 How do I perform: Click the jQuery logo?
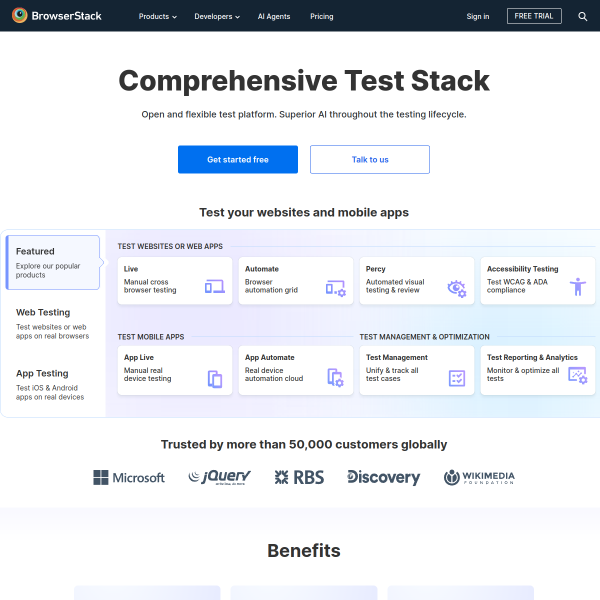coord(219,477)
